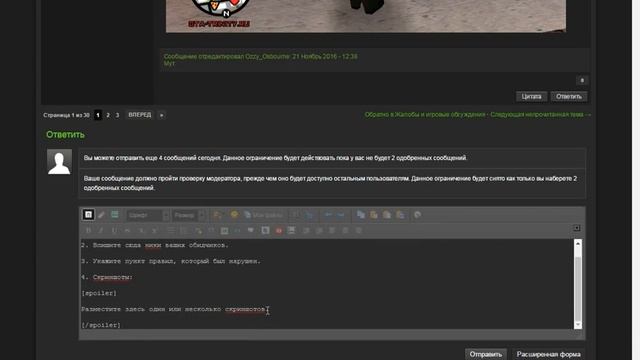This screenshot has width=640, height=360.
Task: Click the Insert Code icon
Action: [x=237, y=231]
